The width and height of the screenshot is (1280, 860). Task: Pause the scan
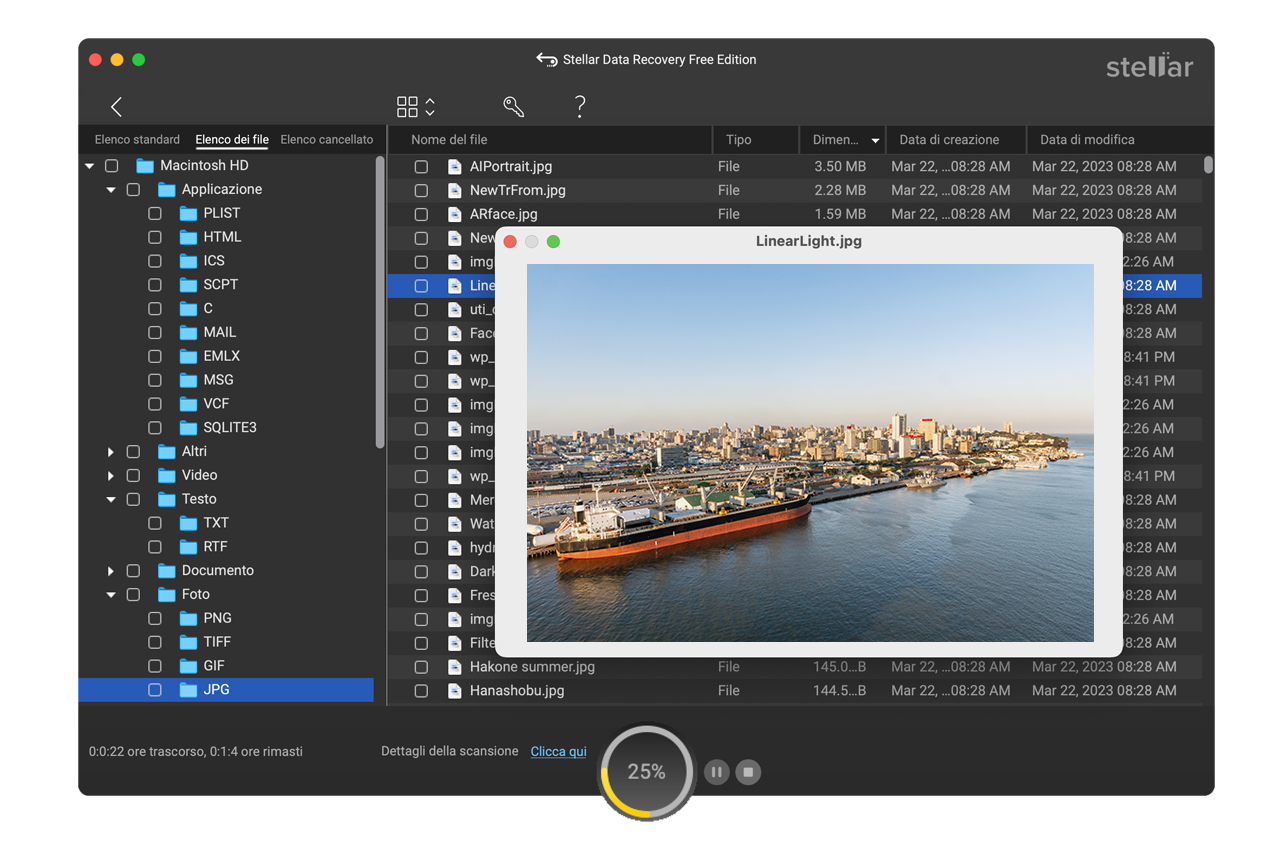pyautogui.click(x=716, y=772)
